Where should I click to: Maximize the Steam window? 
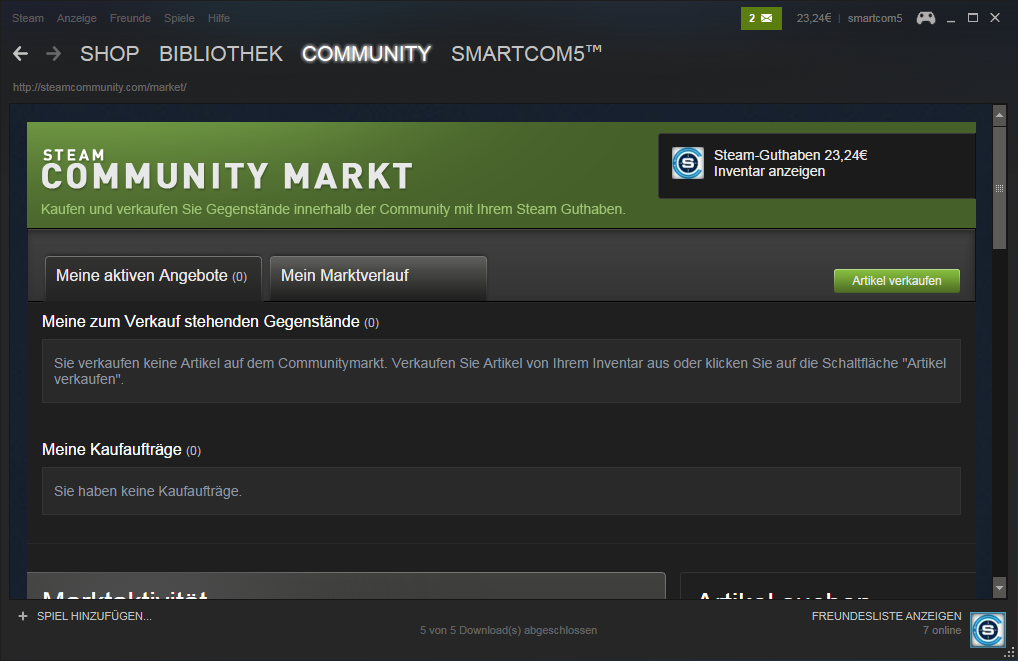pyautogui.click(x=973, y=18)
